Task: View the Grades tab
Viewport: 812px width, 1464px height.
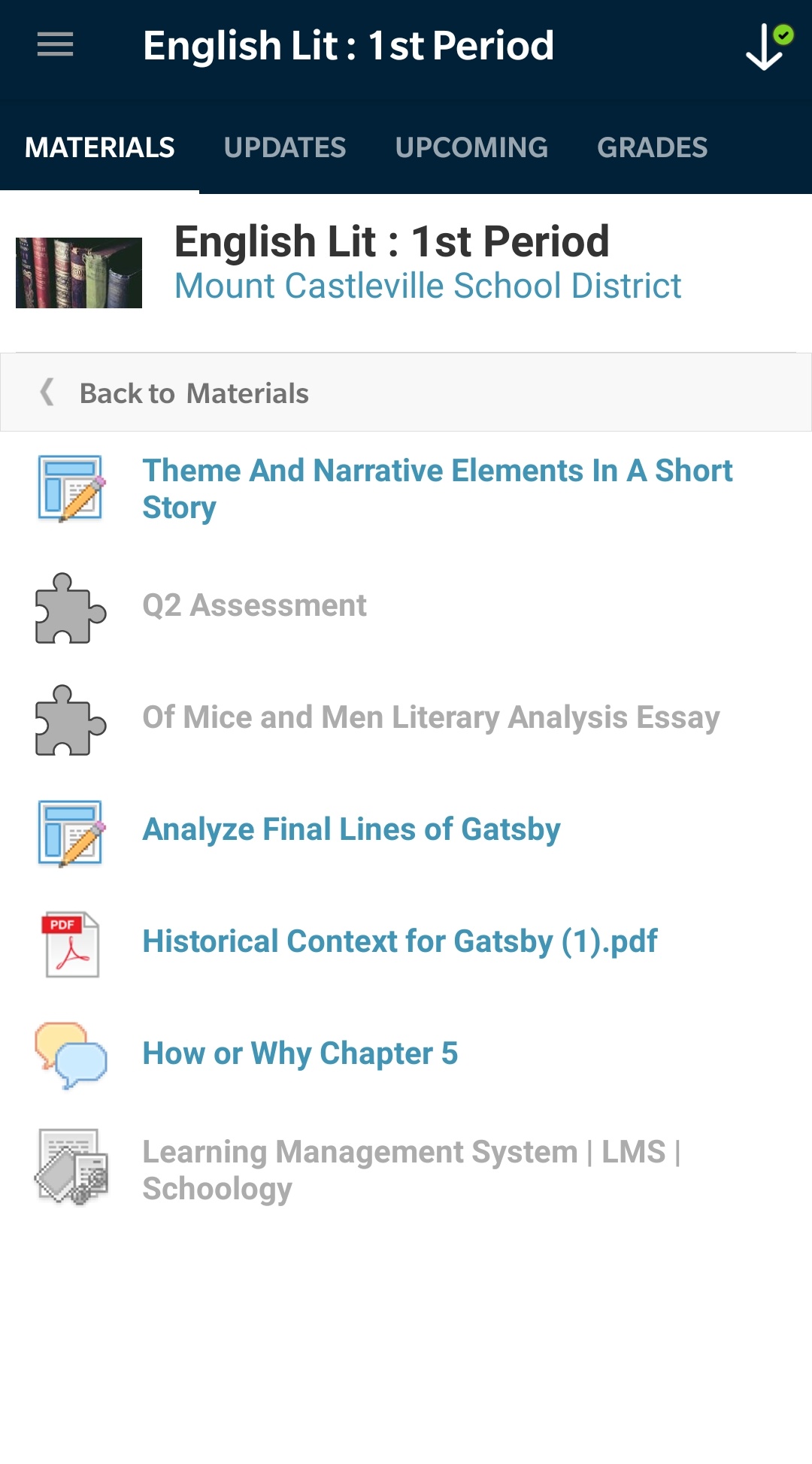Action: pyautogui.click(x=652, y=147)
